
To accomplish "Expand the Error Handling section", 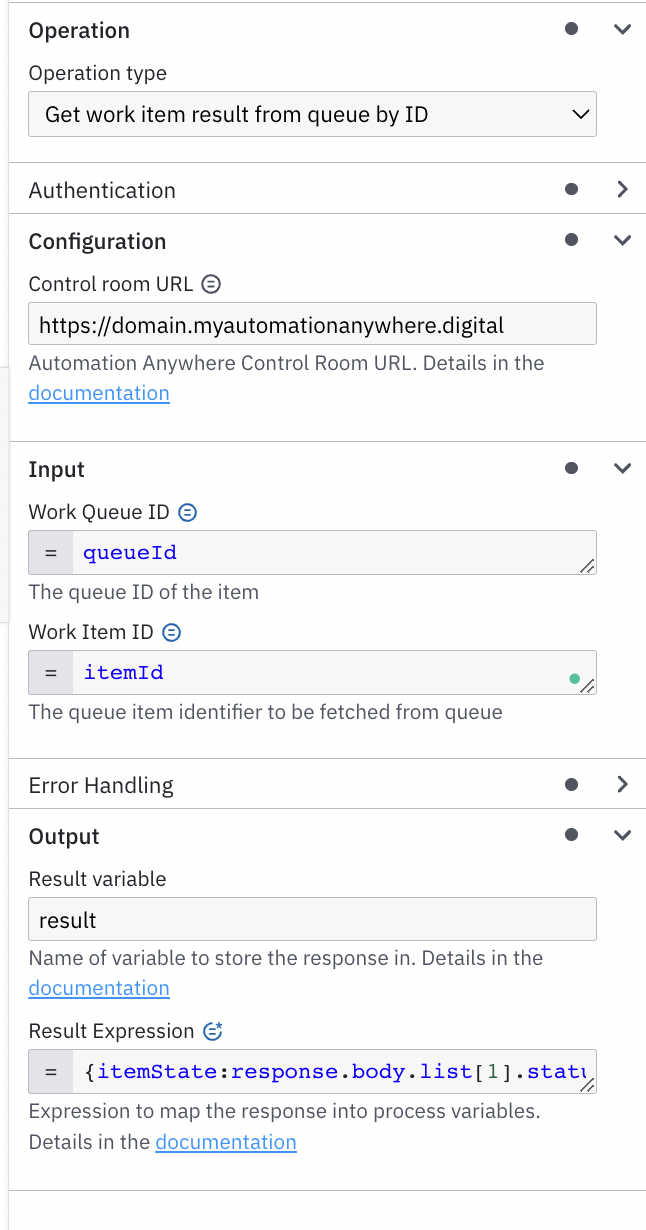I will (x=622, y=784).
